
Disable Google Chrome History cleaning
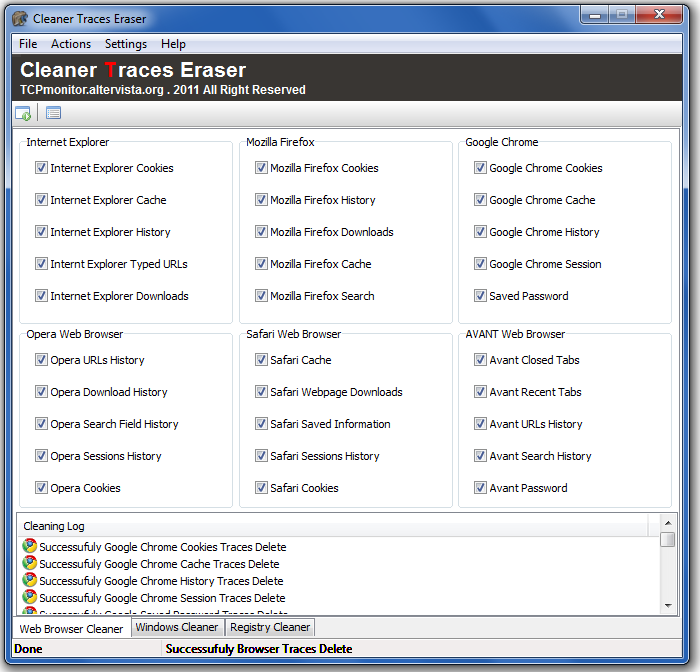pyautogui.click(x=480, y=232)
